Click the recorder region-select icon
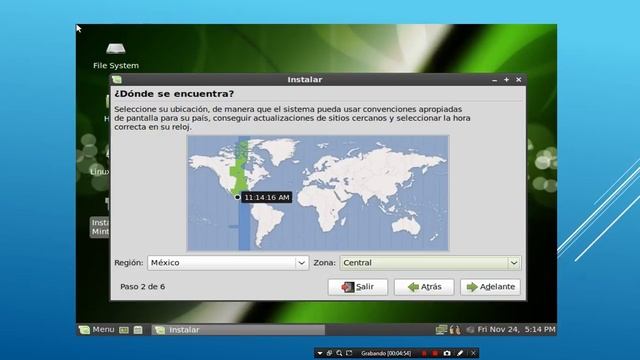 (349, 353)
